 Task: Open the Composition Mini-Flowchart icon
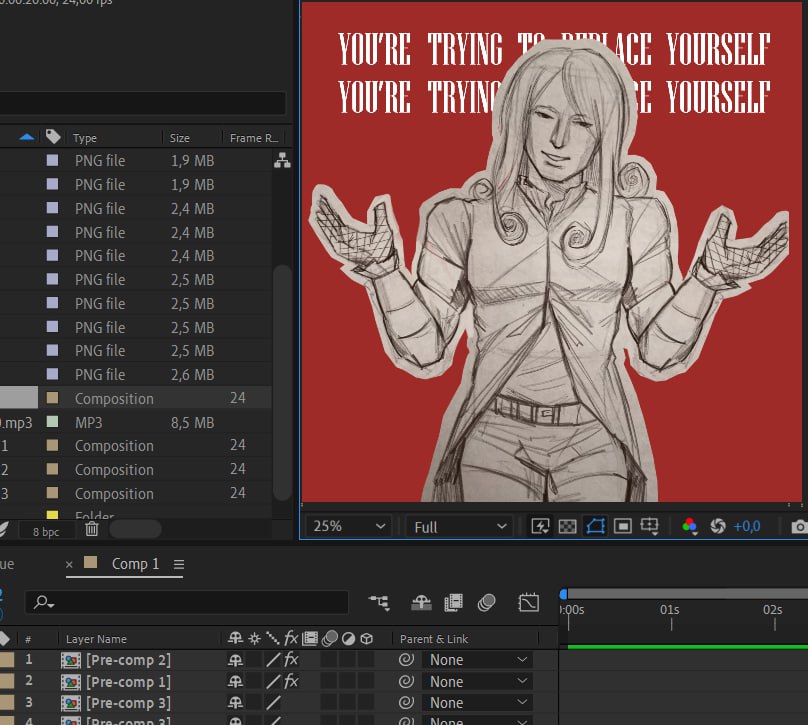coord(379,602)
